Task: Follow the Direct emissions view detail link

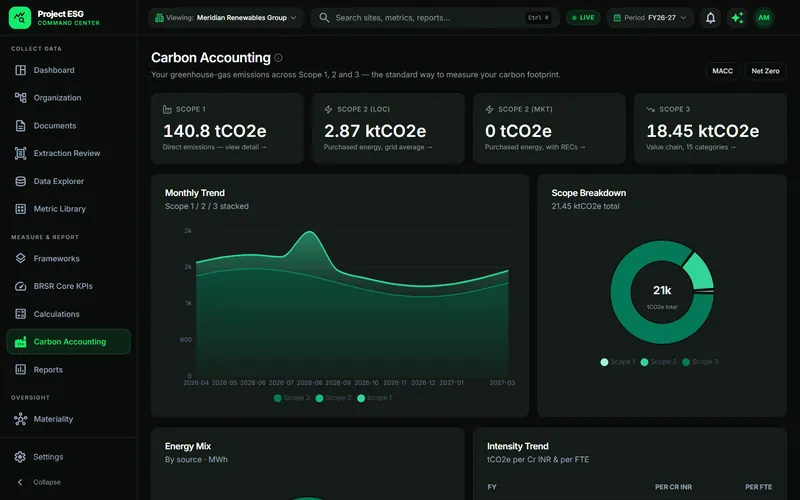Action: [214, 147]
